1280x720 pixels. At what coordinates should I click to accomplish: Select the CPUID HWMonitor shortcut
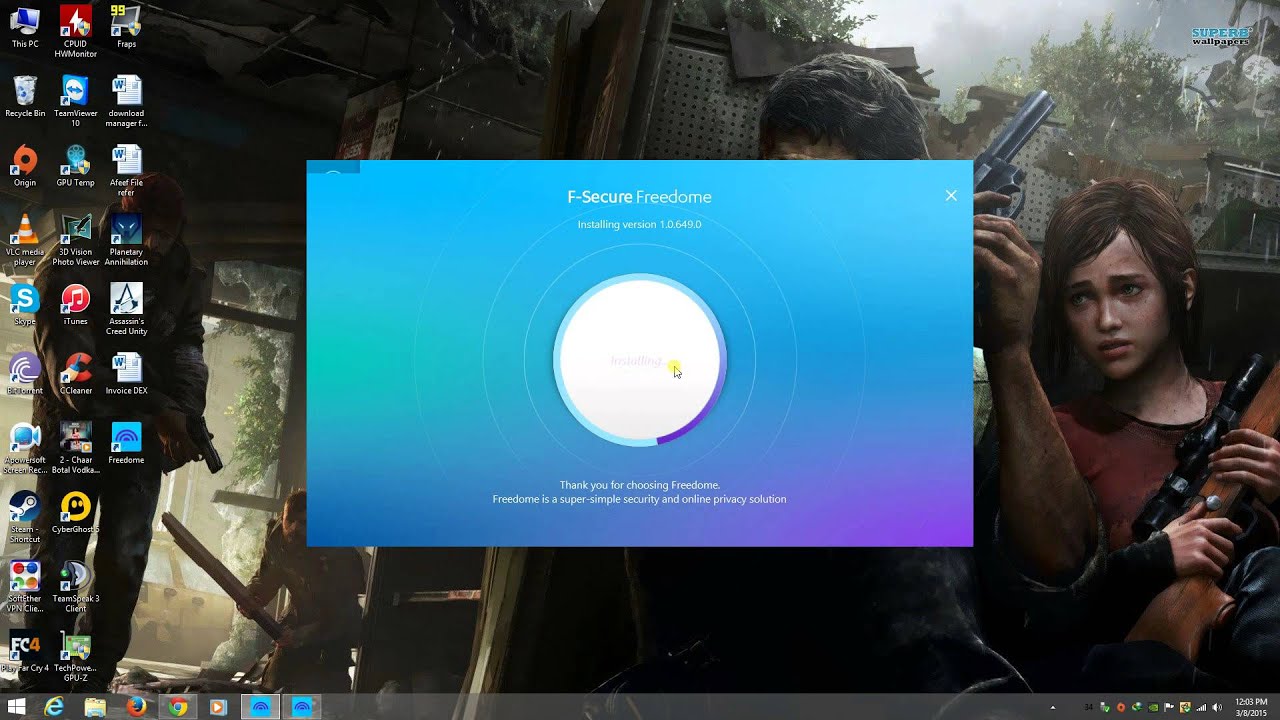coord(75,32)
